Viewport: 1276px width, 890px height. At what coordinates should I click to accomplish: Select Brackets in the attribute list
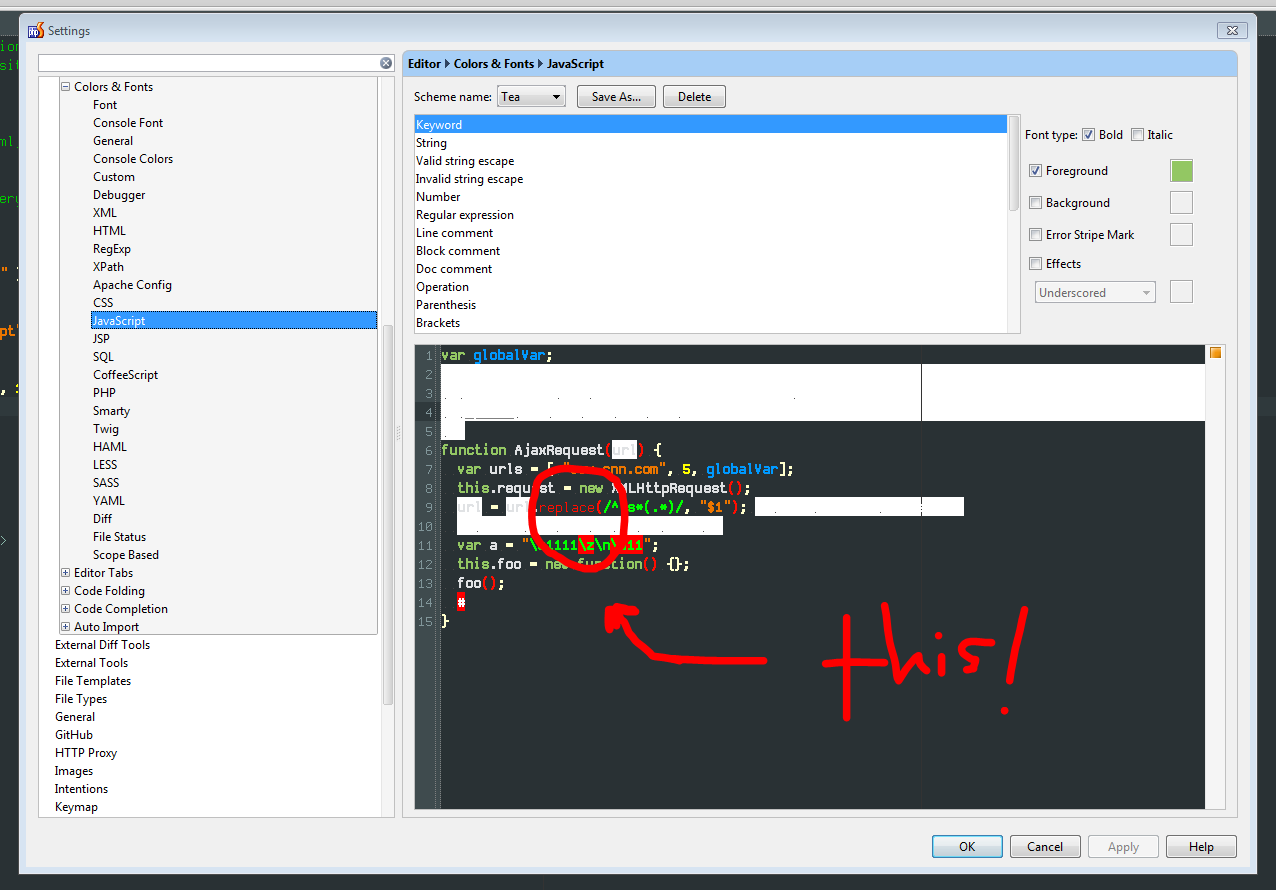711,323
